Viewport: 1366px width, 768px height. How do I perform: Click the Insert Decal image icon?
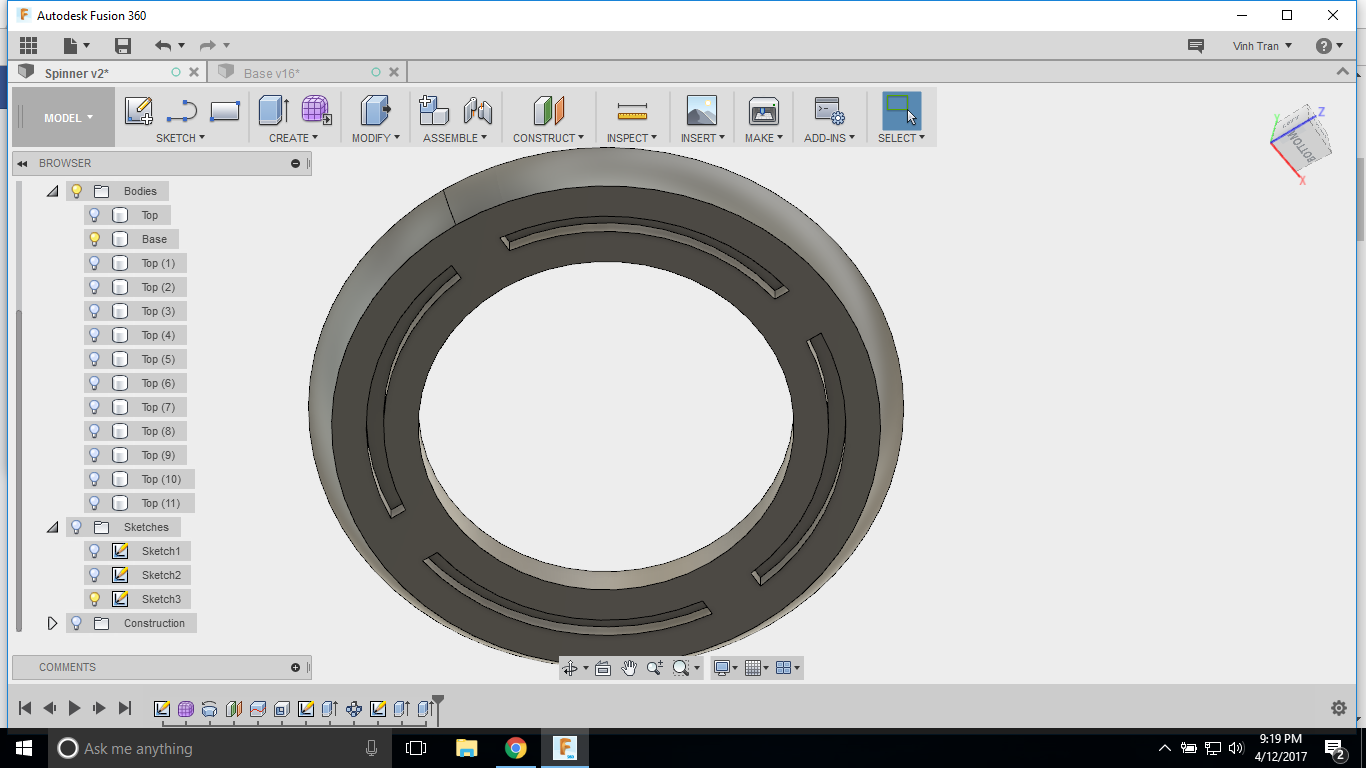point(702,111)
